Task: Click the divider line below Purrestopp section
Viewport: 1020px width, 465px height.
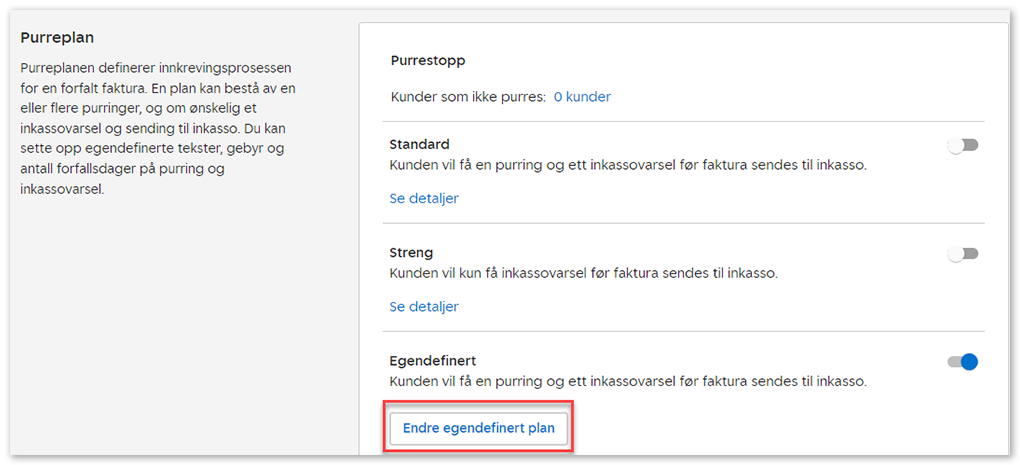Action: 686,122
